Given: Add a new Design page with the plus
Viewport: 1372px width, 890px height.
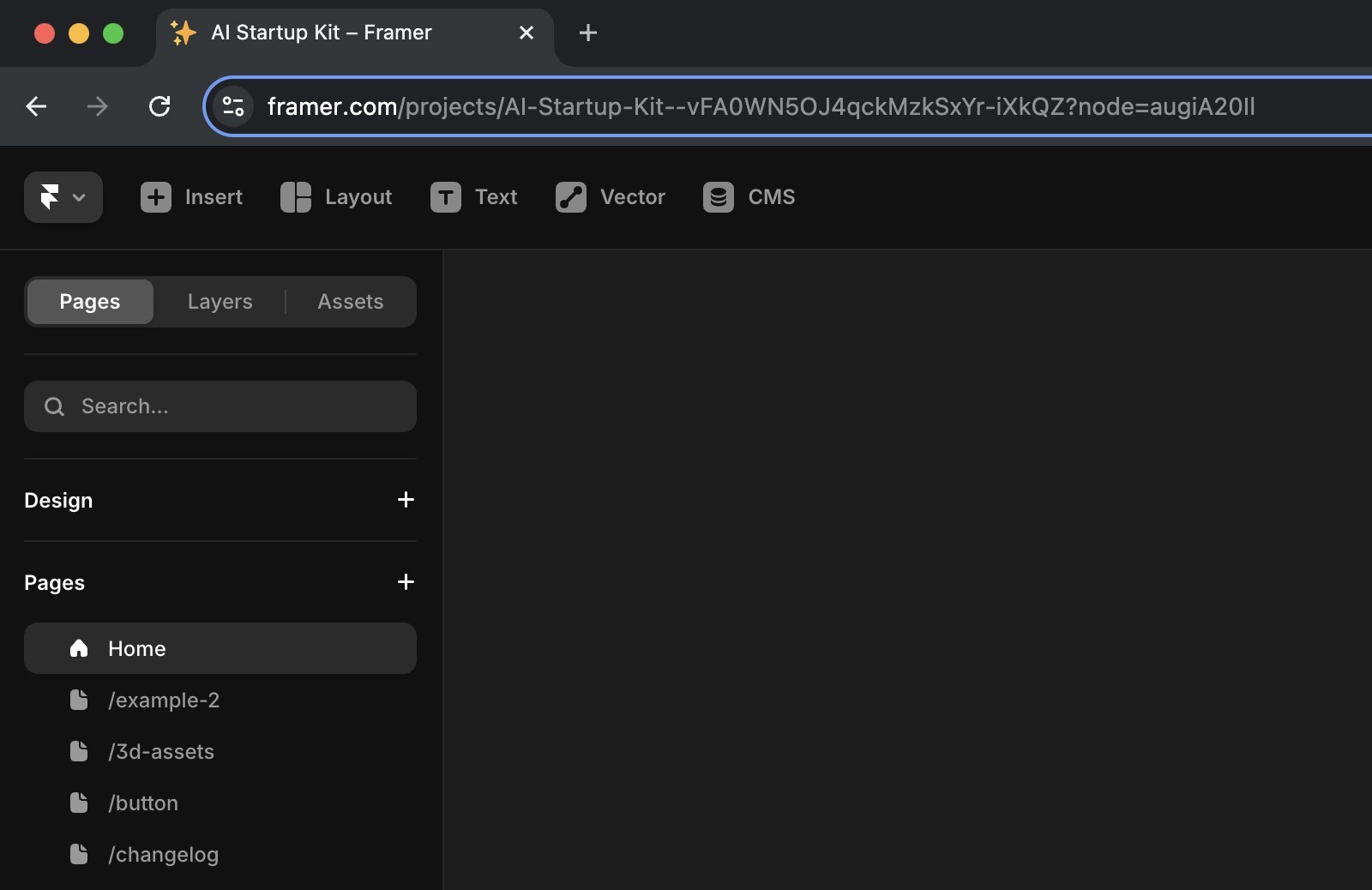Looking at the screenshot, I should (x=406, y=500).
